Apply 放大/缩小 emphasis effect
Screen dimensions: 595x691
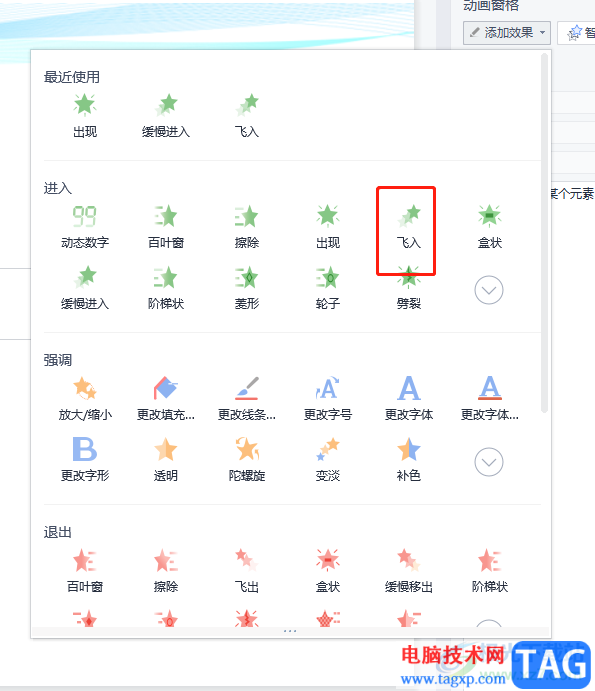click(85, 398)
